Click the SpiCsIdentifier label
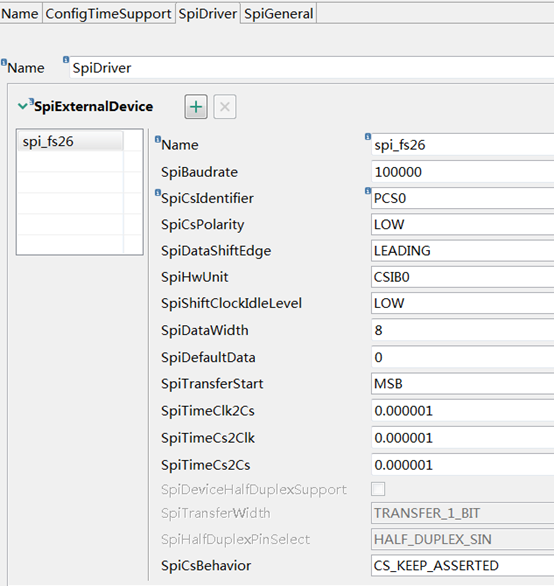The height and width of the screenshot is (586, 554). click(x=207, y=198)
